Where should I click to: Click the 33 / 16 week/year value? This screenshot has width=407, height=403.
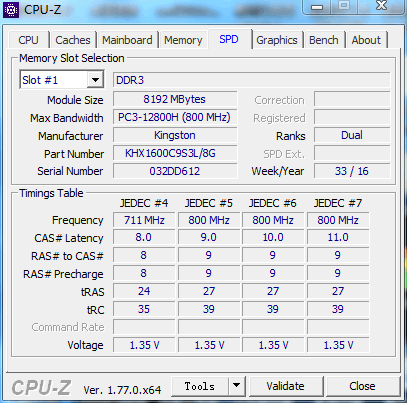(x=352, y=171)
